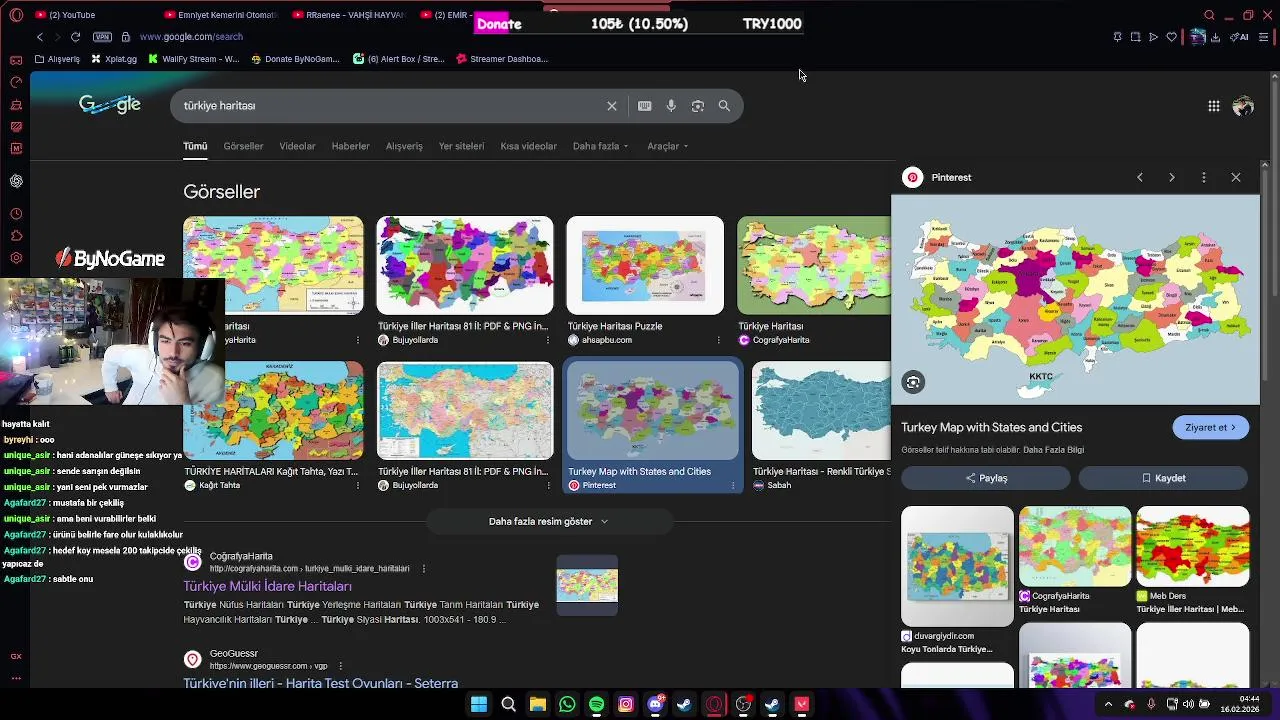Reload the page in the browser toolbar

pos(75,37)
